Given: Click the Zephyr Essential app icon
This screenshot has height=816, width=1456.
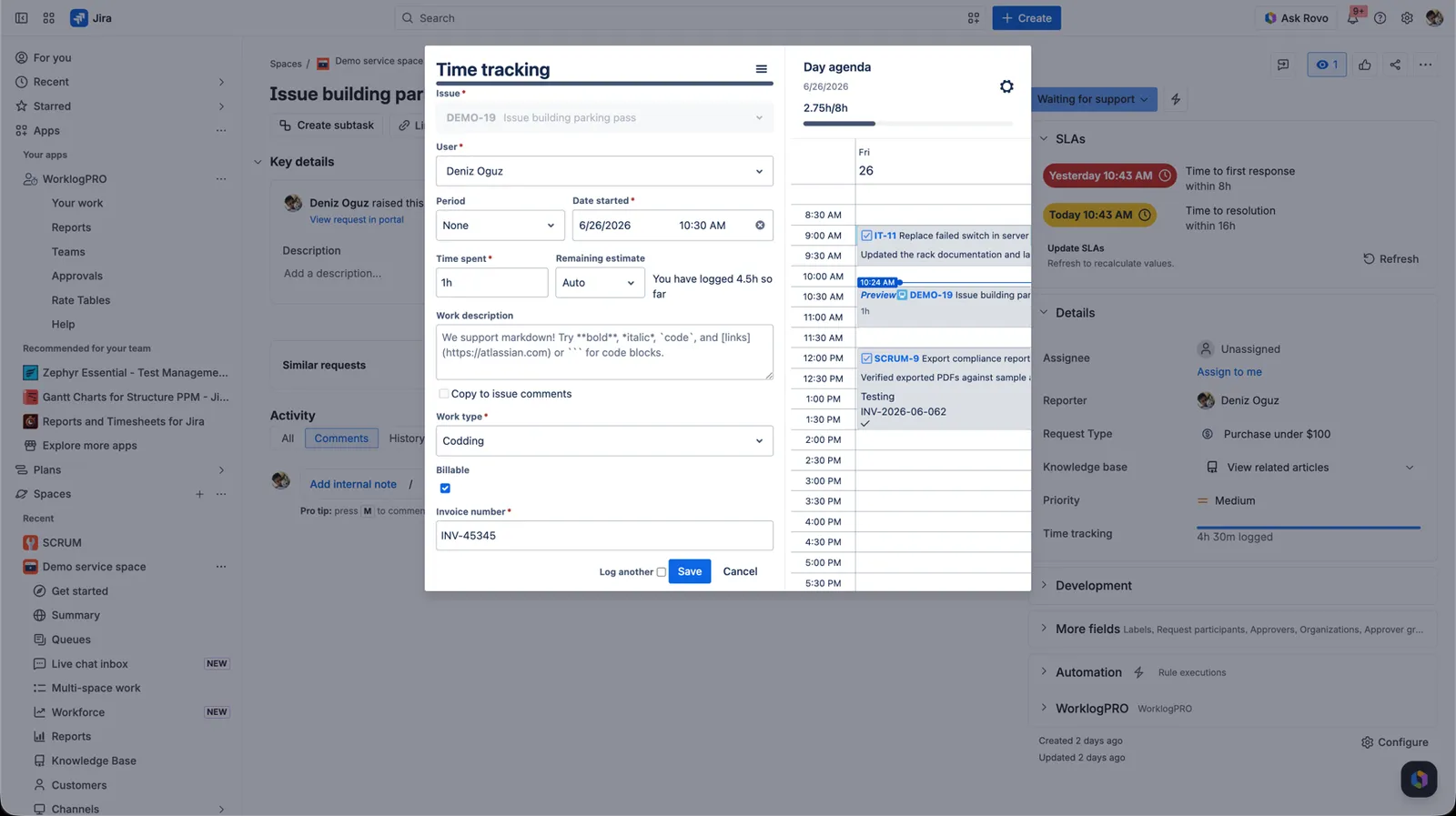Looking at the screenshot, I should coord(30,373).
